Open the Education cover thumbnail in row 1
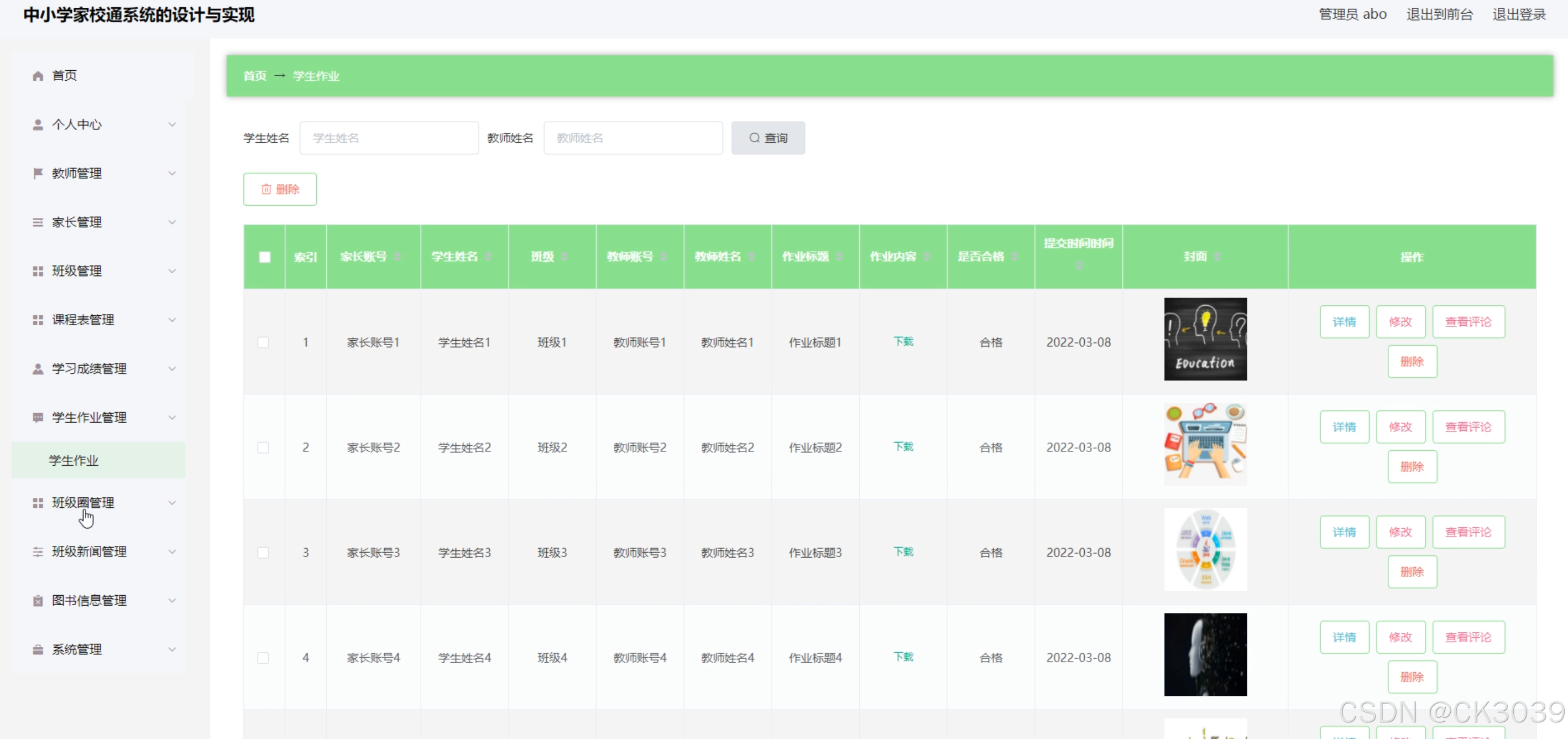Image resolution: width=1568 pixels, height=739 pixels. pyautogui.click(x=1205, y=339)
